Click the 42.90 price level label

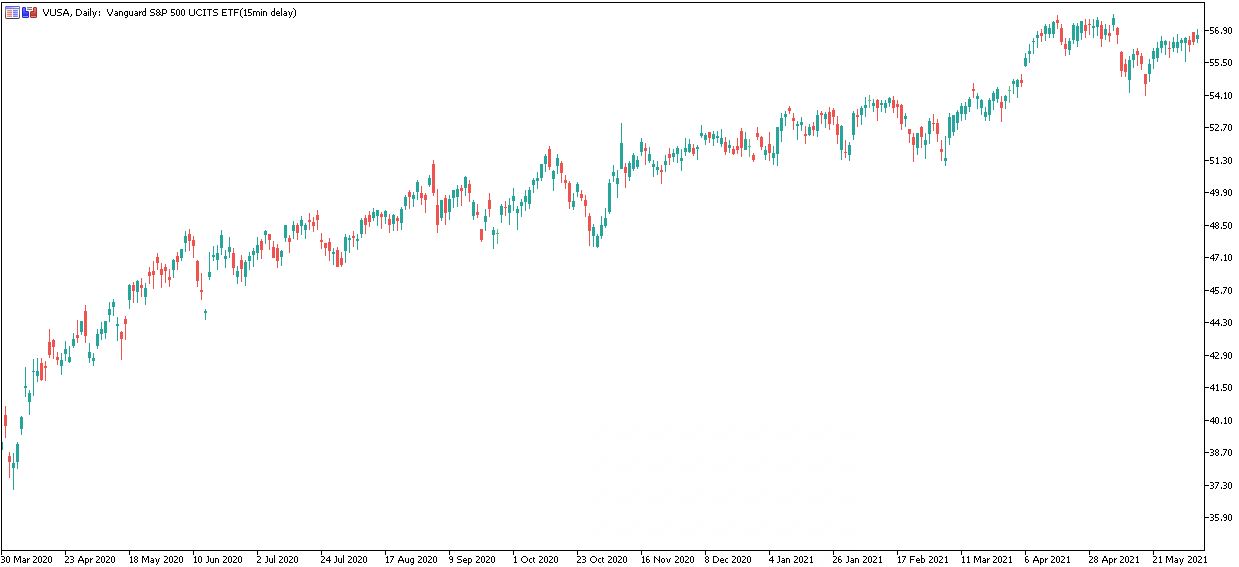(x=1220, y=356)
